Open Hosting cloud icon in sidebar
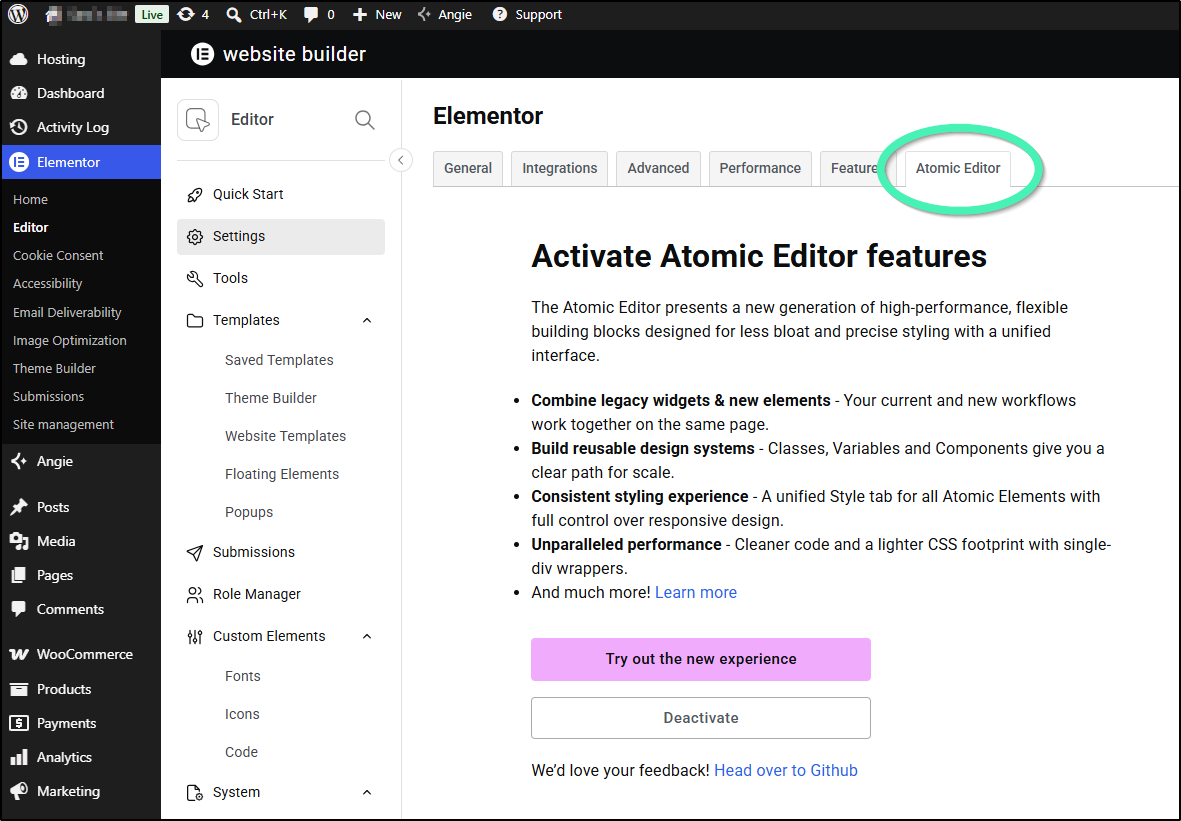This screenshot has width=1181, height=821. click(19, 59)
